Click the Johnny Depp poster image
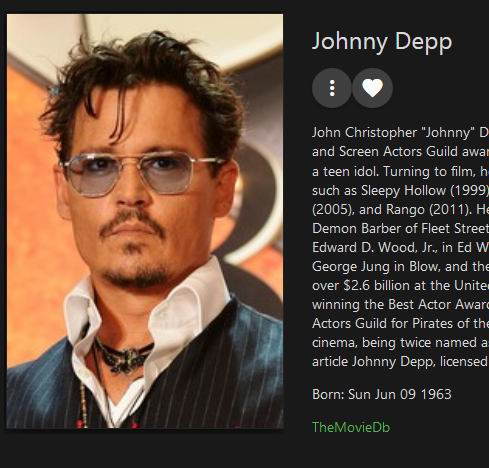 click(145, 221)
